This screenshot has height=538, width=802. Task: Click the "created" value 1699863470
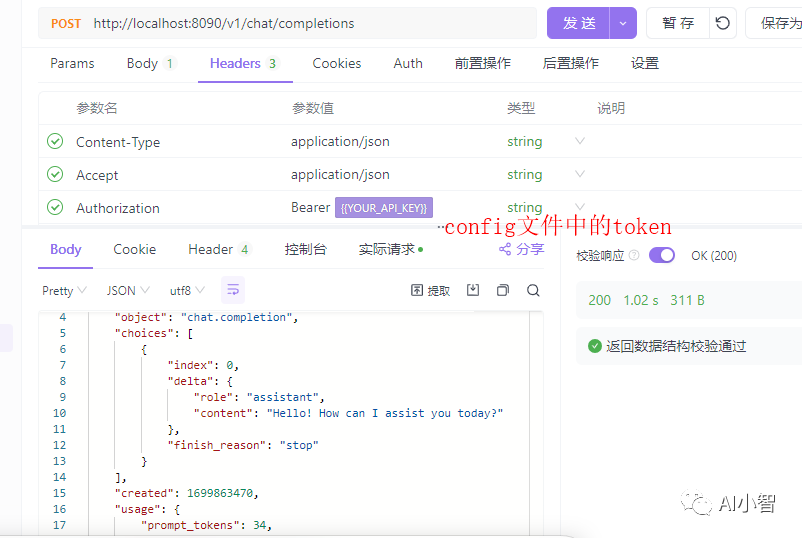[x=219, y=493]
